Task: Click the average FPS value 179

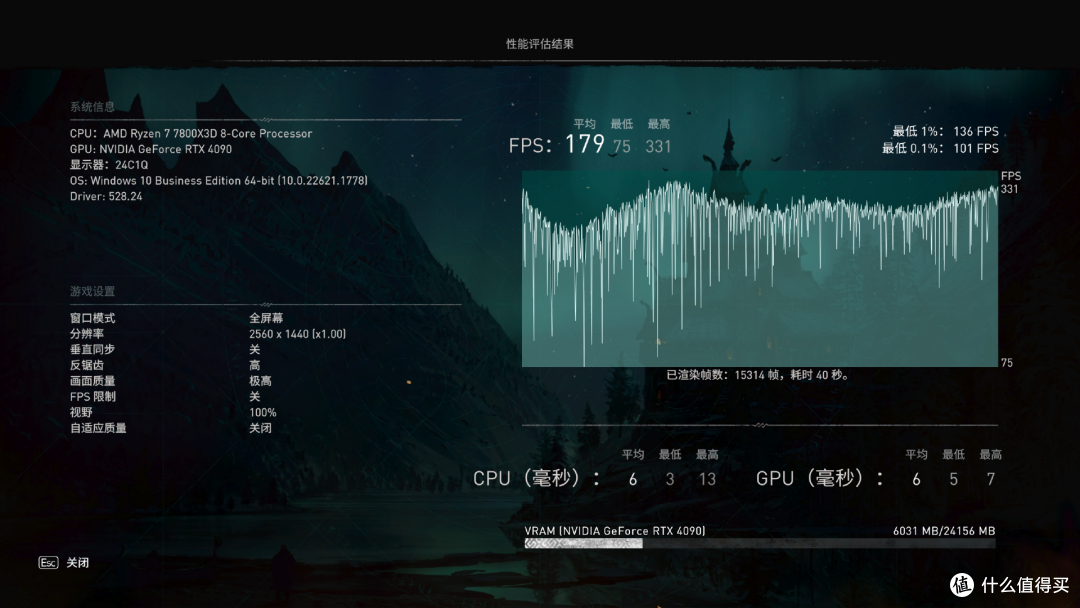Action: (x=585, y=145)
